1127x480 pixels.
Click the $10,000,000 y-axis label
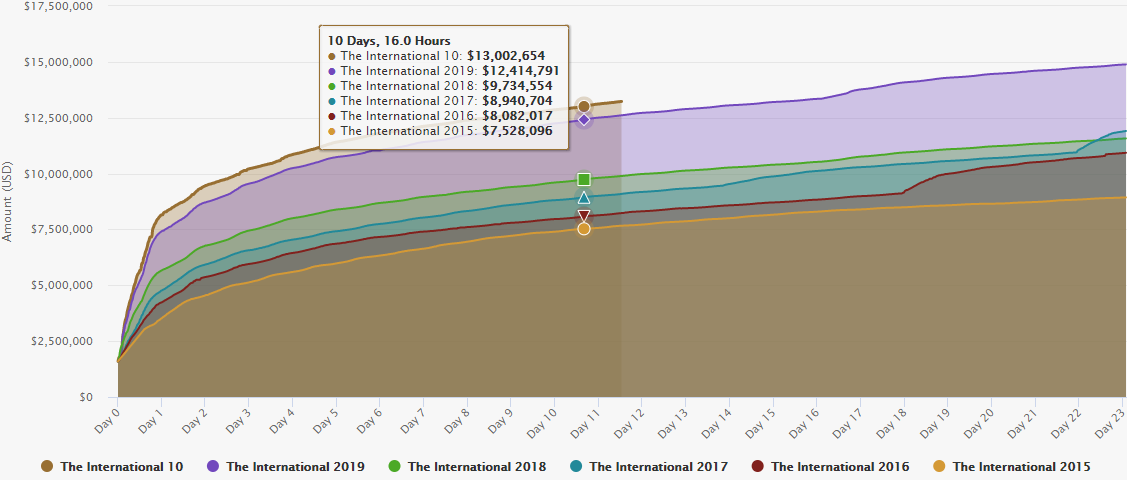(x=58, y=174)
